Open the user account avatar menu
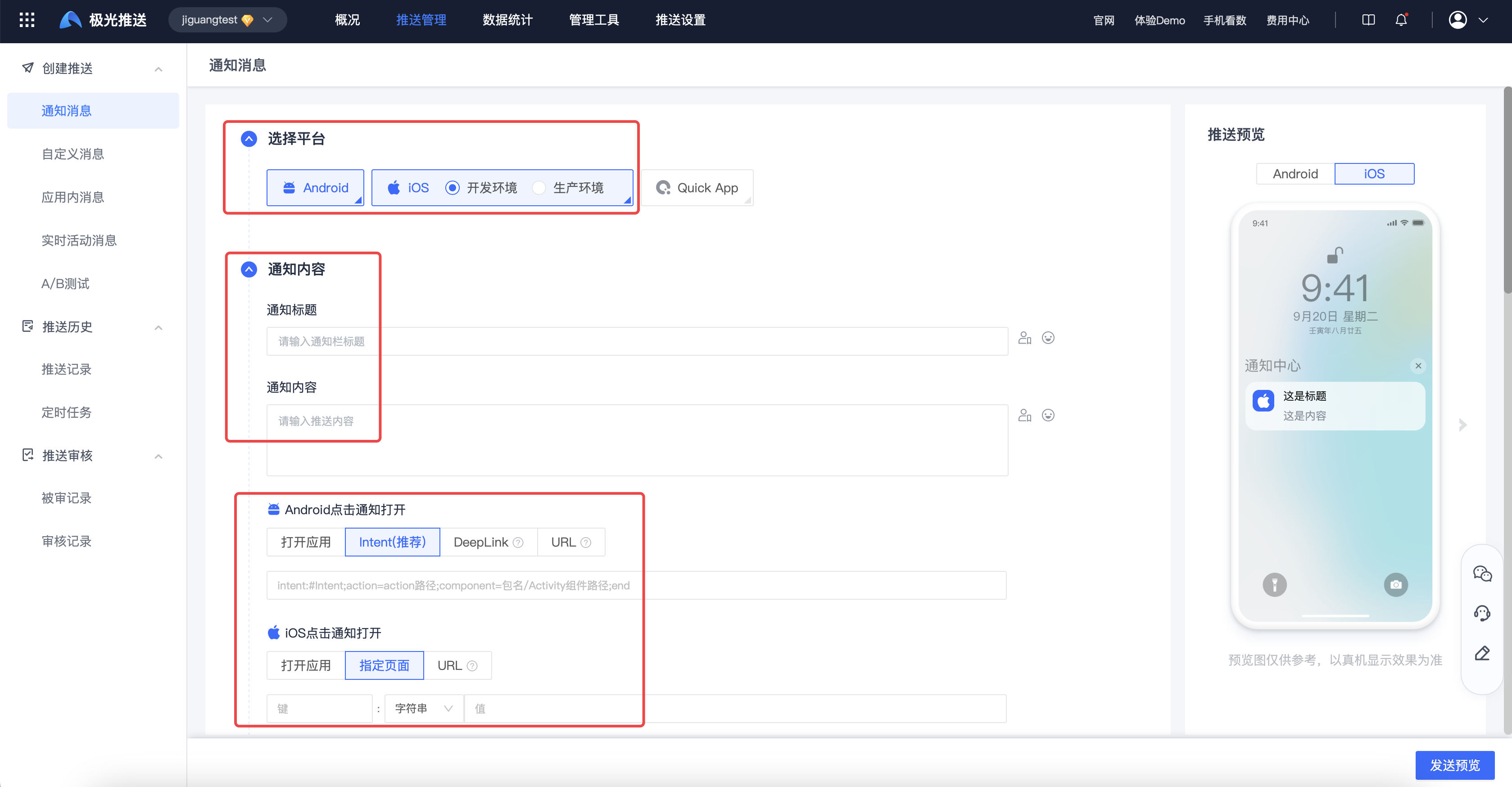The width and height of the screenshot is (1512, 787). [x=1458, y=20]
